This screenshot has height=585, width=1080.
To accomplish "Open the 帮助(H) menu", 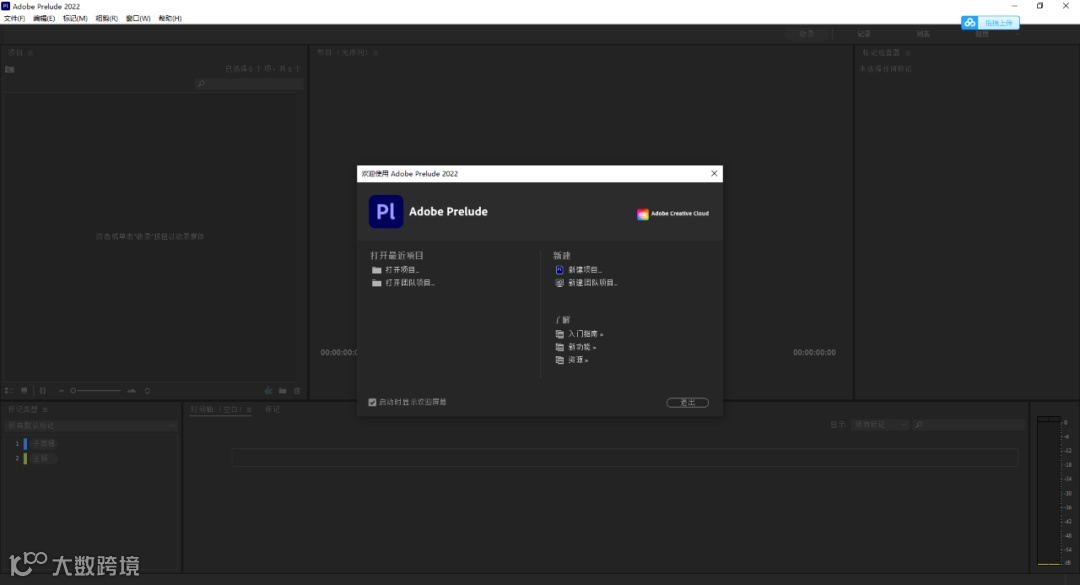I will 170,19.
